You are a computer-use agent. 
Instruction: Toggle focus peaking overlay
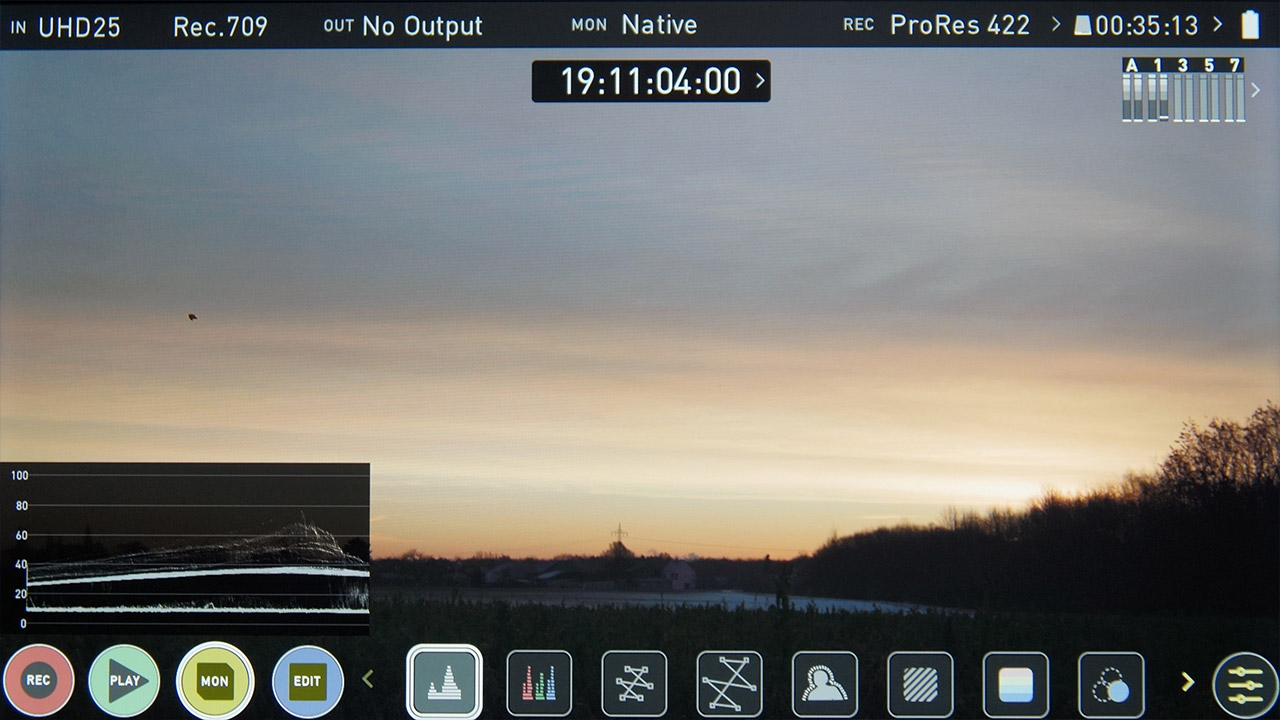coord(824,683)
